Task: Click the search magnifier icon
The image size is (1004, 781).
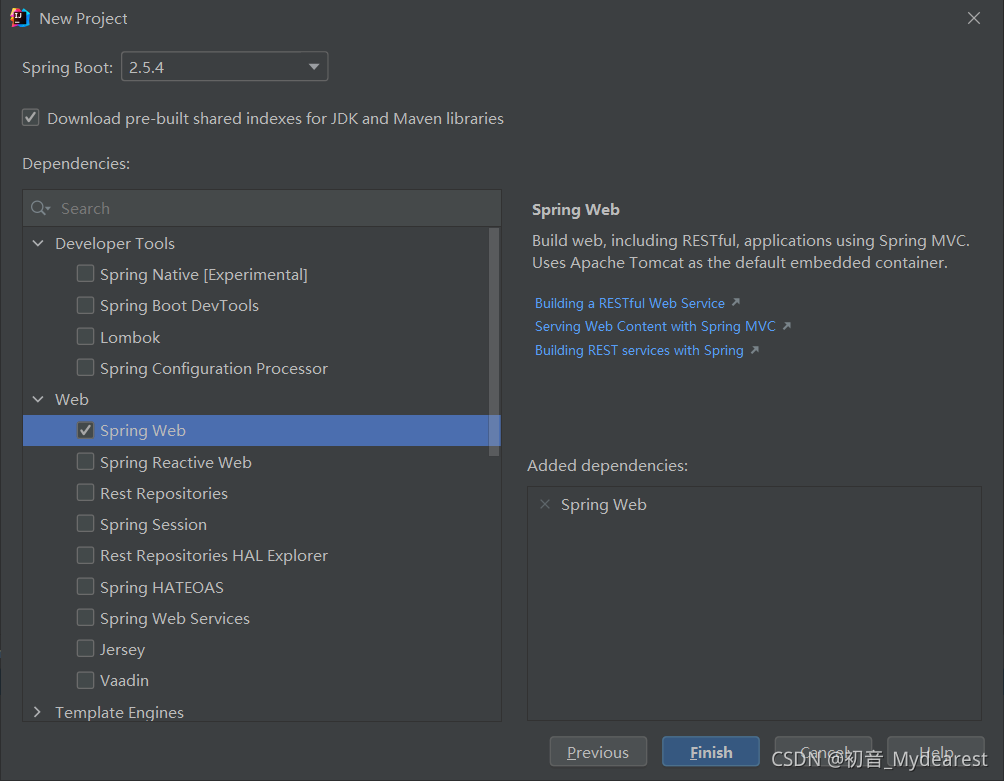Action: coord(40,208)
